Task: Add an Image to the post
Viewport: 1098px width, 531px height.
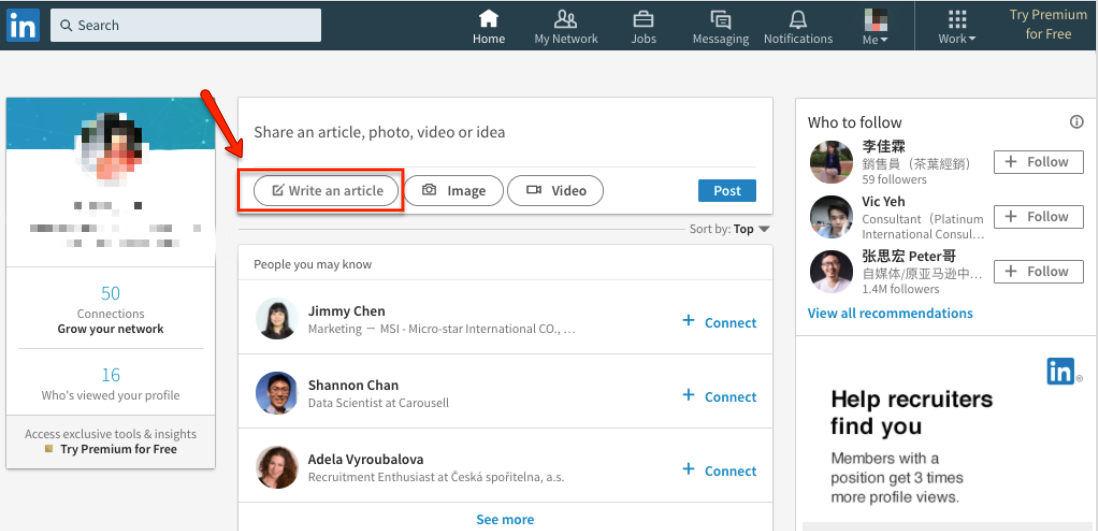Action: [453, 190]
